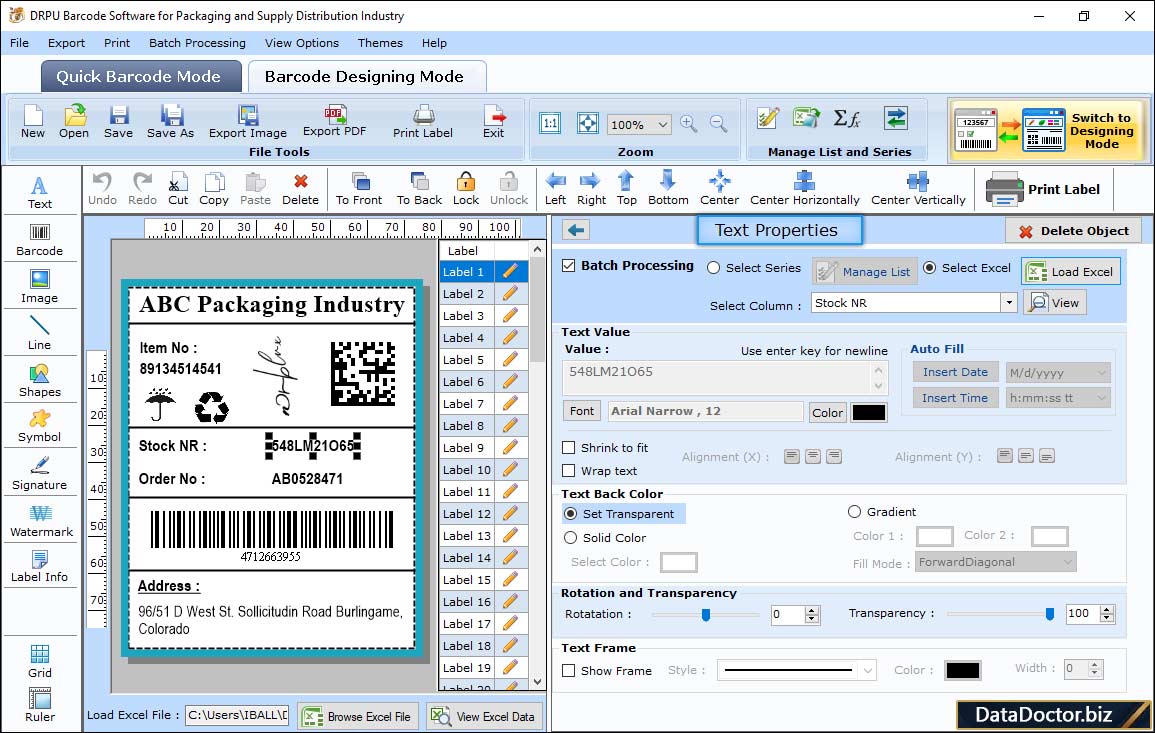Click View Excel Data button
The height and width of the screenshot is (733, 1155).
(483, 717)
